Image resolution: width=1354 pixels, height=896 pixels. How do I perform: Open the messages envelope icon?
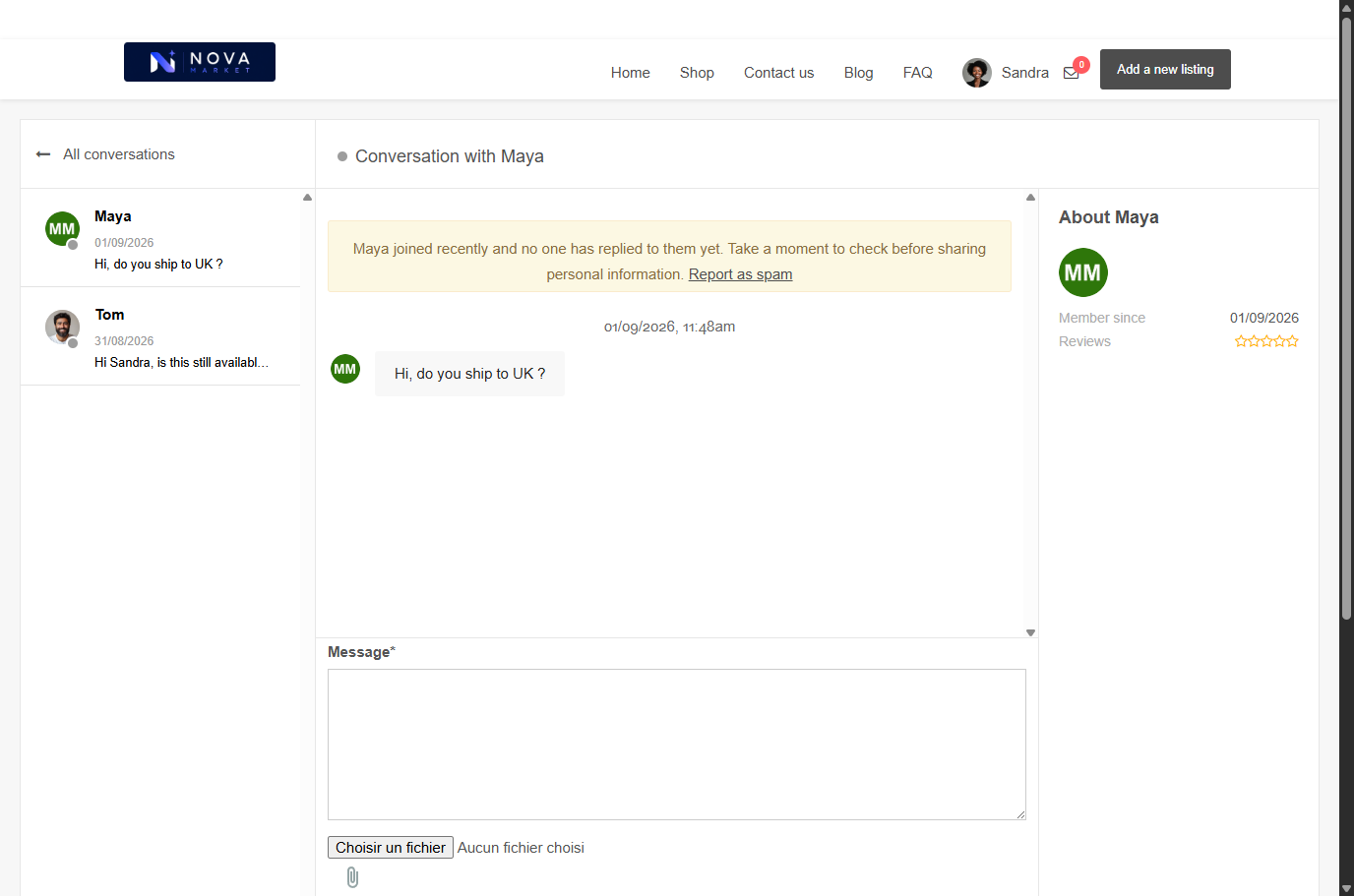pos(1072,73)
